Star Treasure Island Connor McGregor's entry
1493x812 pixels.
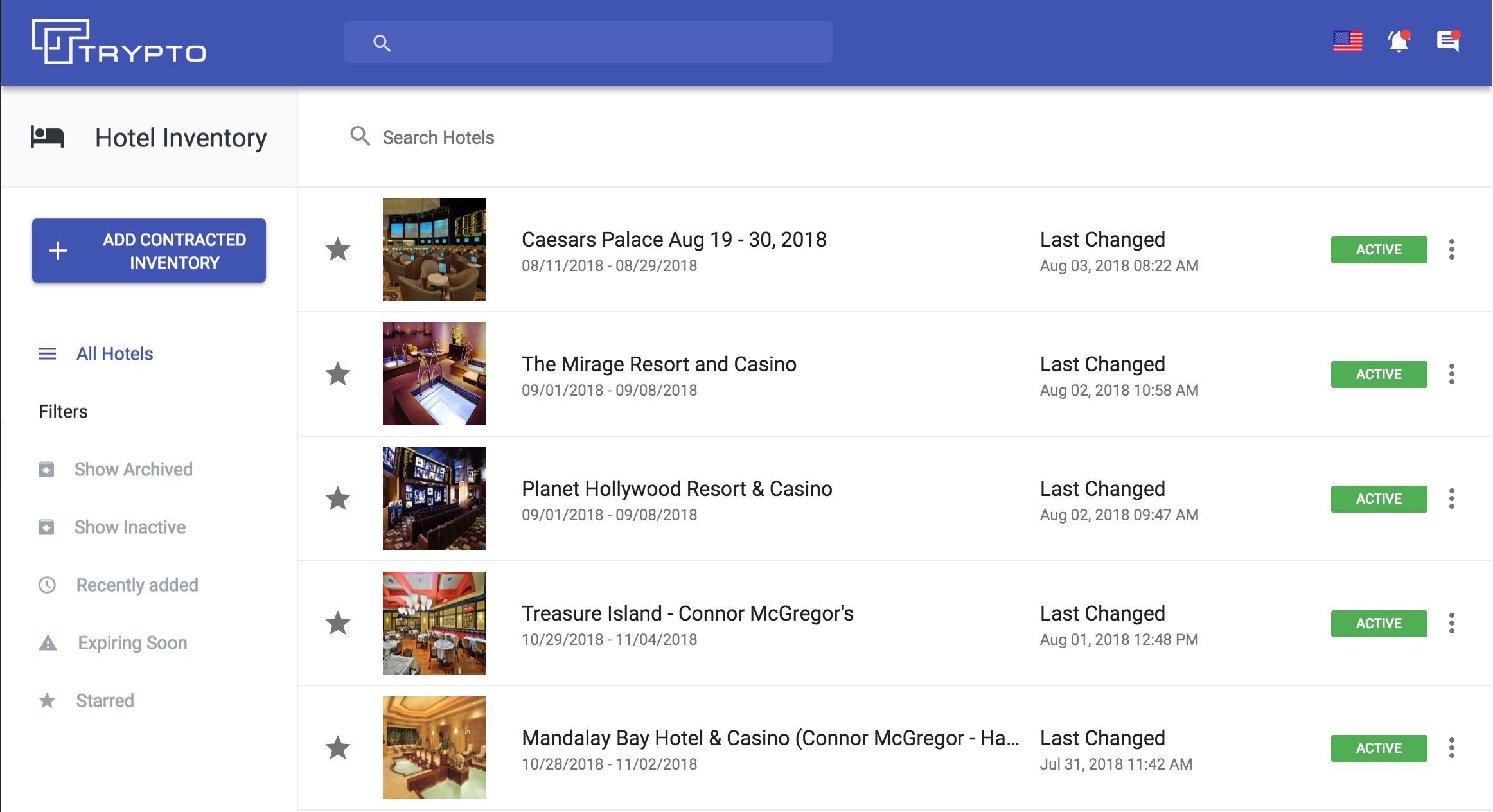click(x=338, y=623)
